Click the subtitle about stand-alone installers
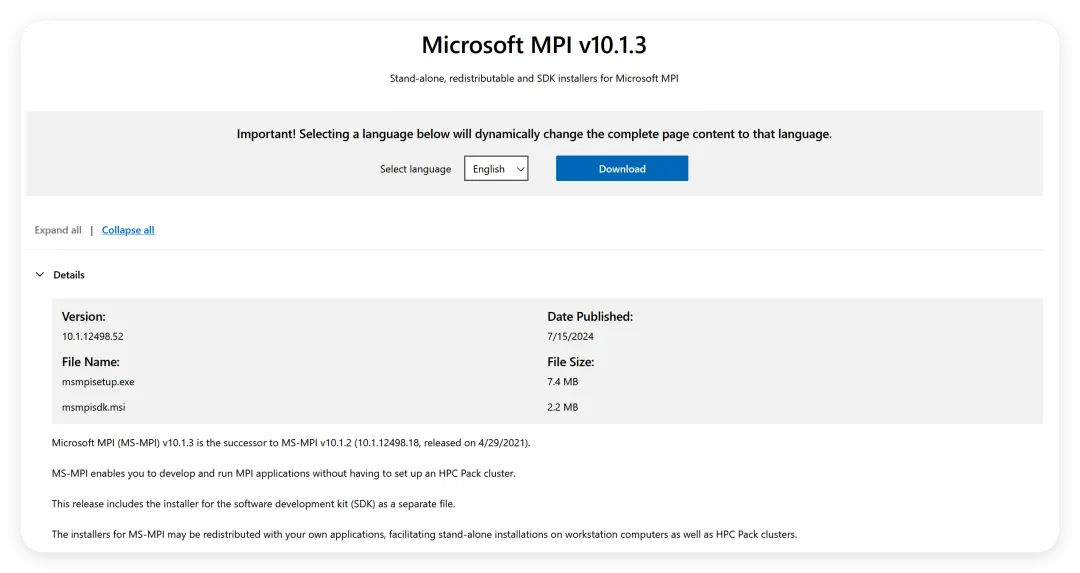Viewport: 1080px width, 573px height. coord(534,79)
